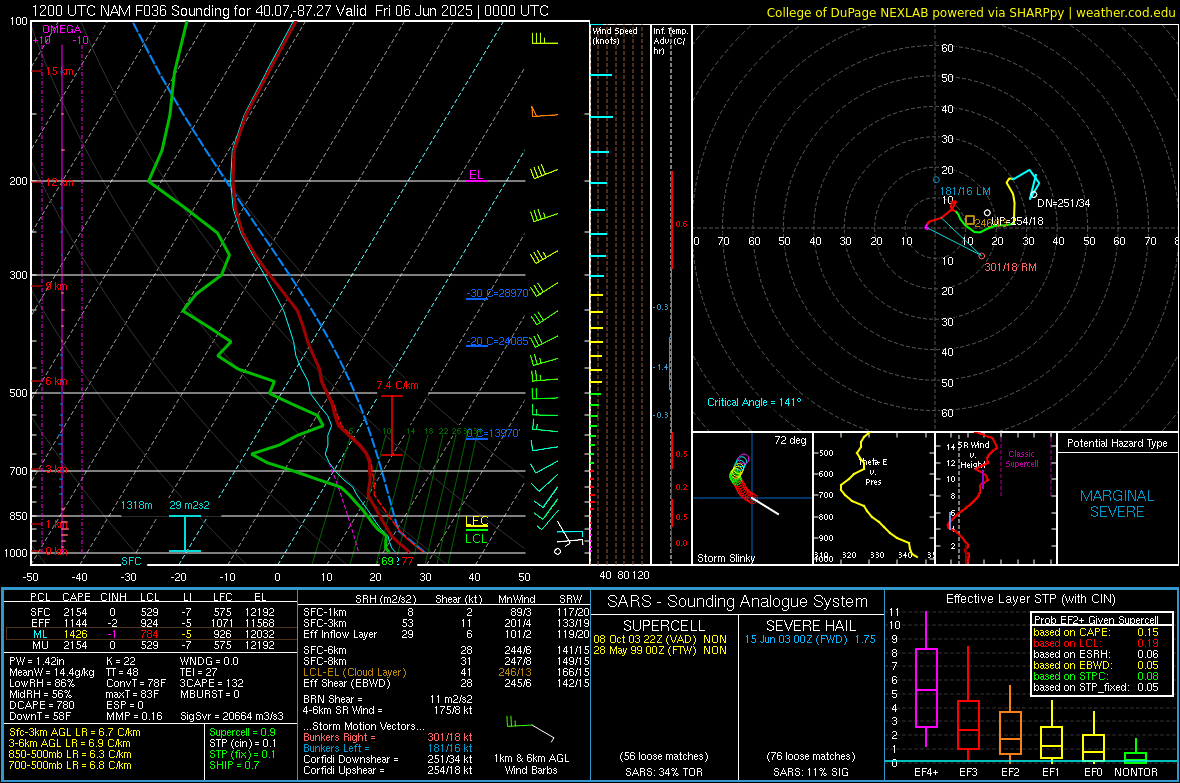Viewport: 1180px width, 783px height.
Task: Click the Wind Speed (knots) header
Action: 615,35
